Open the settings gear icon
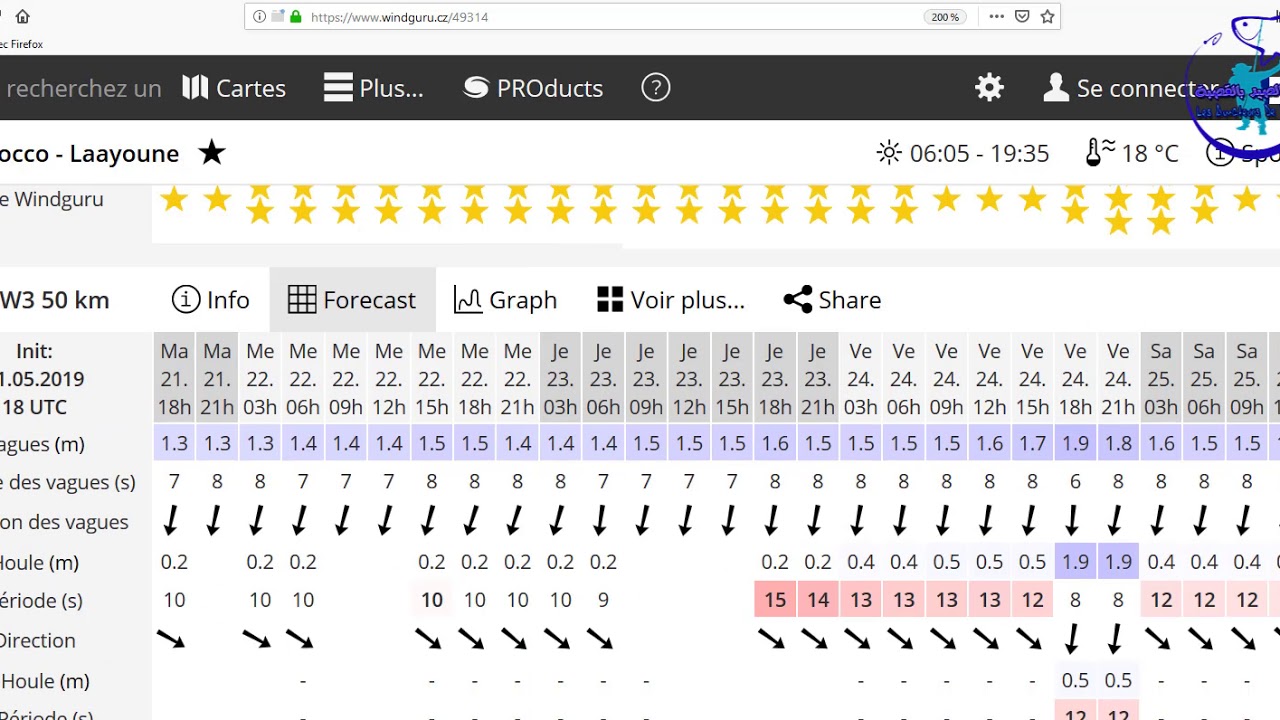This screenshot has width=1280, height=720. tap(989, 88)
